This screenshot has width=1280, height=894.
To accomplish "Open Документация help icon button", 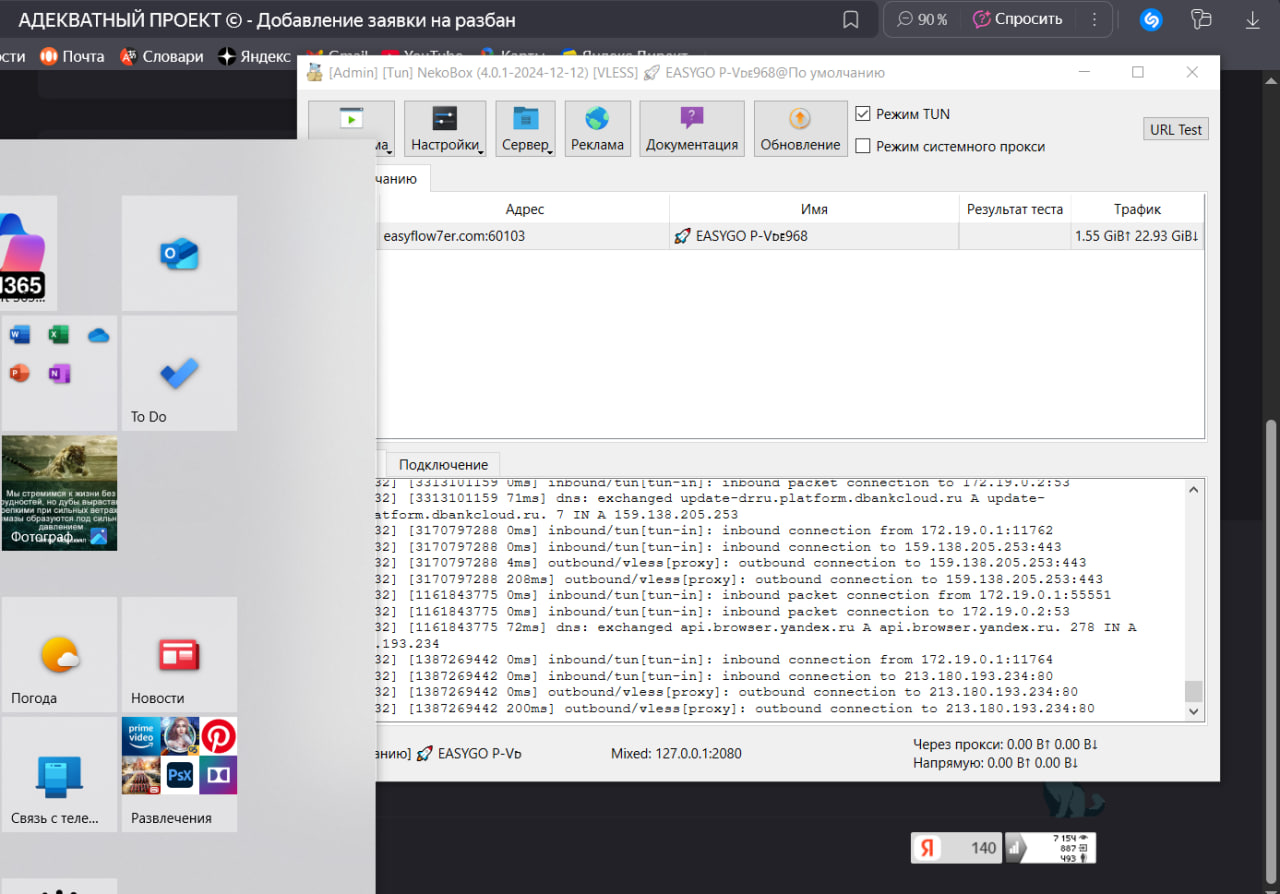I will (x=691, y=120).
